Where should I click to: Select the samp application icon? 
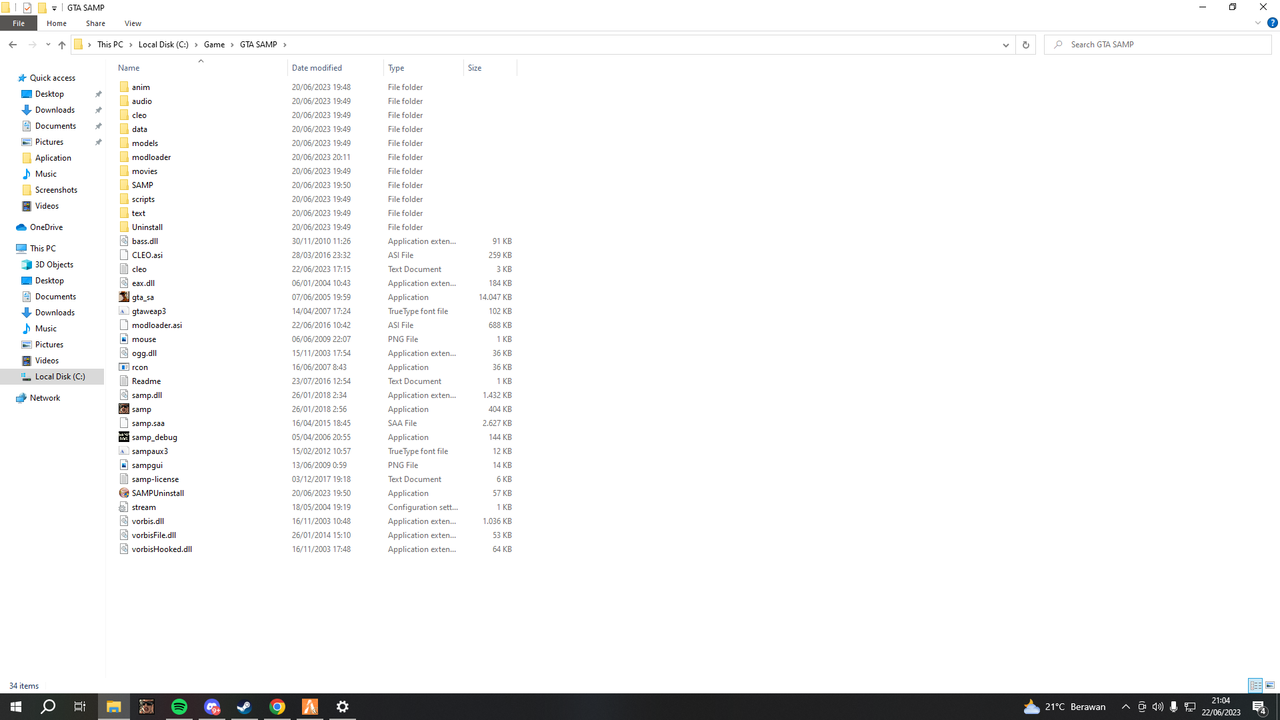124,409
